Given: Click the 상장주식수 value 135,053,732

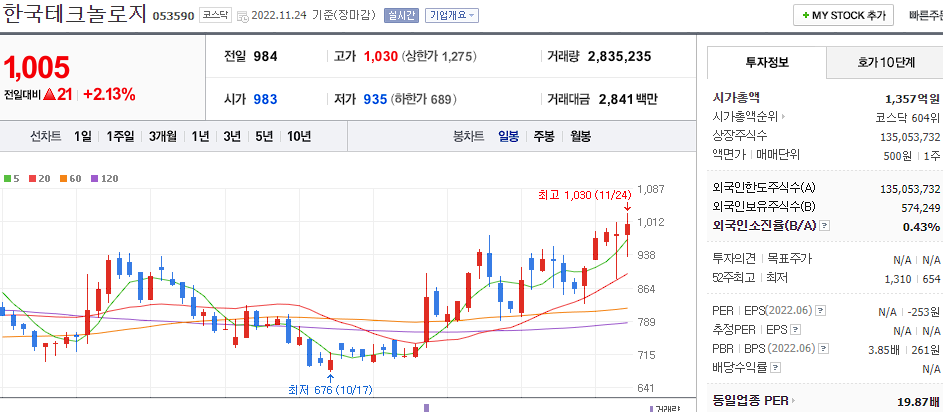Looking at the screenshot, I should click(910, 137).
